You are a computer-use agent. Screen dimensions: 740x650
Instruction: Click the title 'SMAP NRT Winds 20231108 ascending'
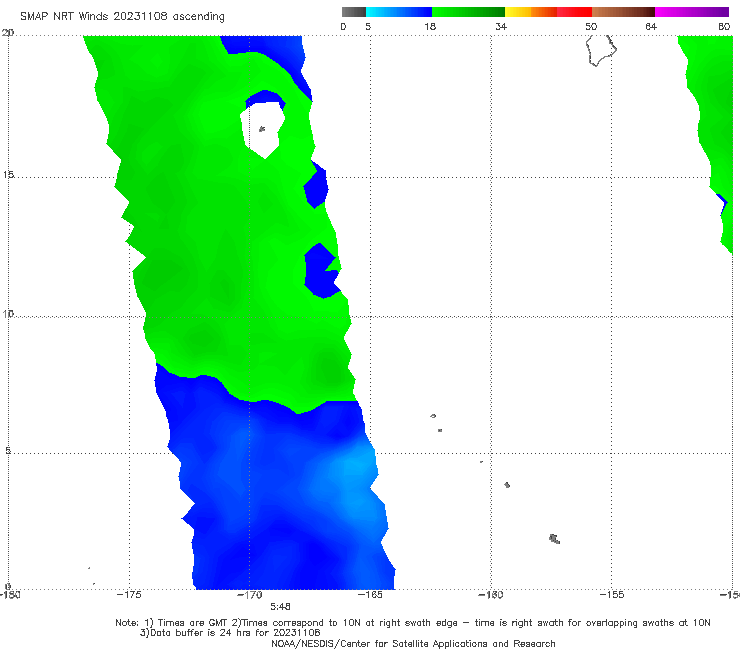pyautogui.click(x=122, y=16)
